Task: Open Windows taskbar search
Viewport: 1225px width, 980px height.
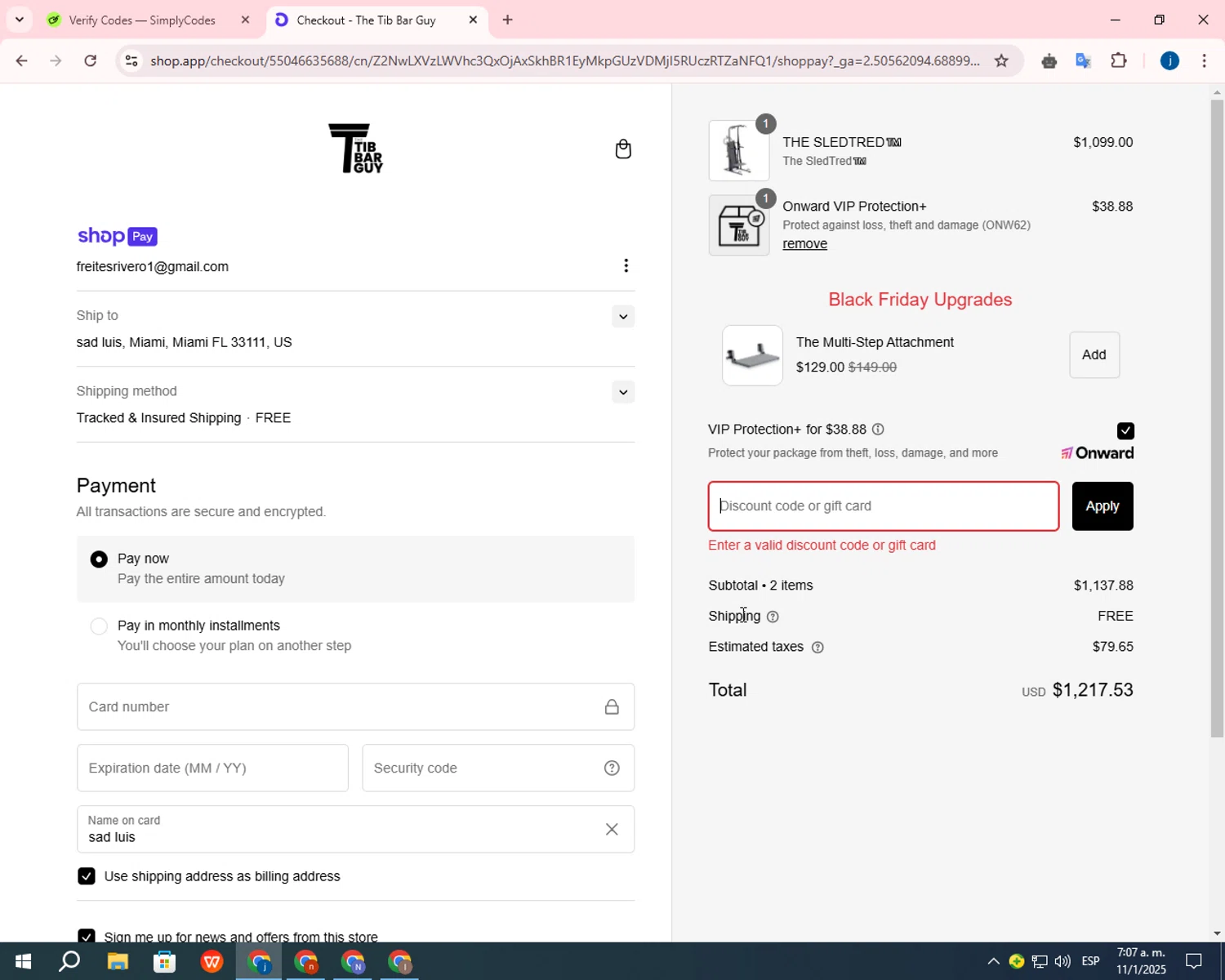Action: point(69,961)
